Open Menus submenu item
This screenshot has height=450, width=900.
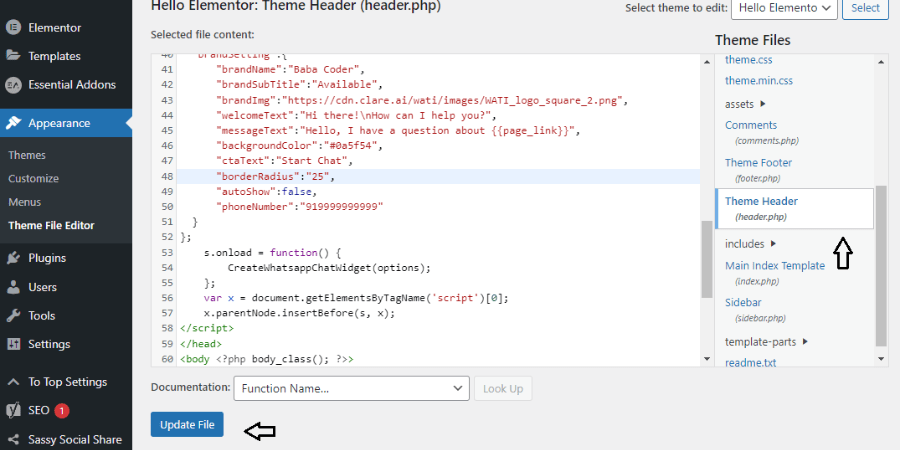click(25, 202)
